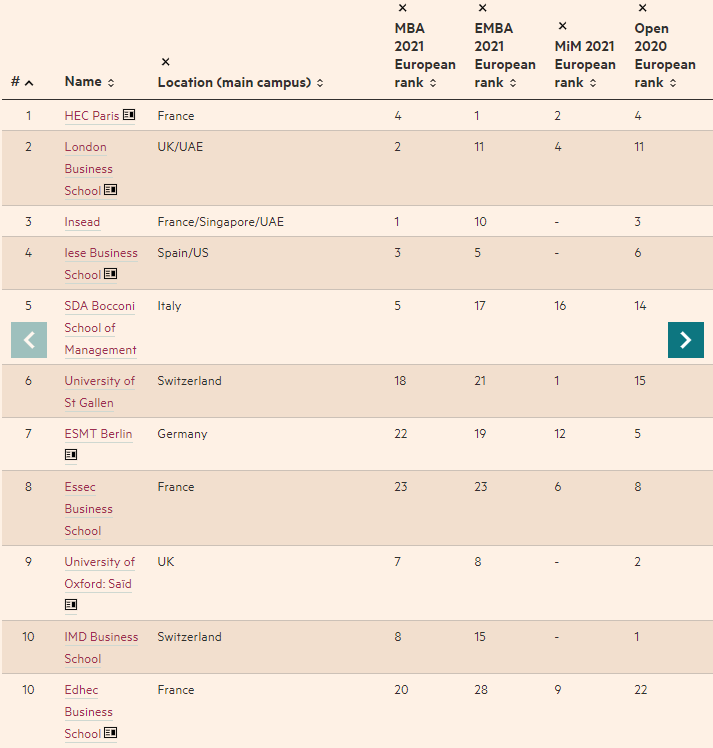Click profile icon beside Edhec Business School

(111, 733)
